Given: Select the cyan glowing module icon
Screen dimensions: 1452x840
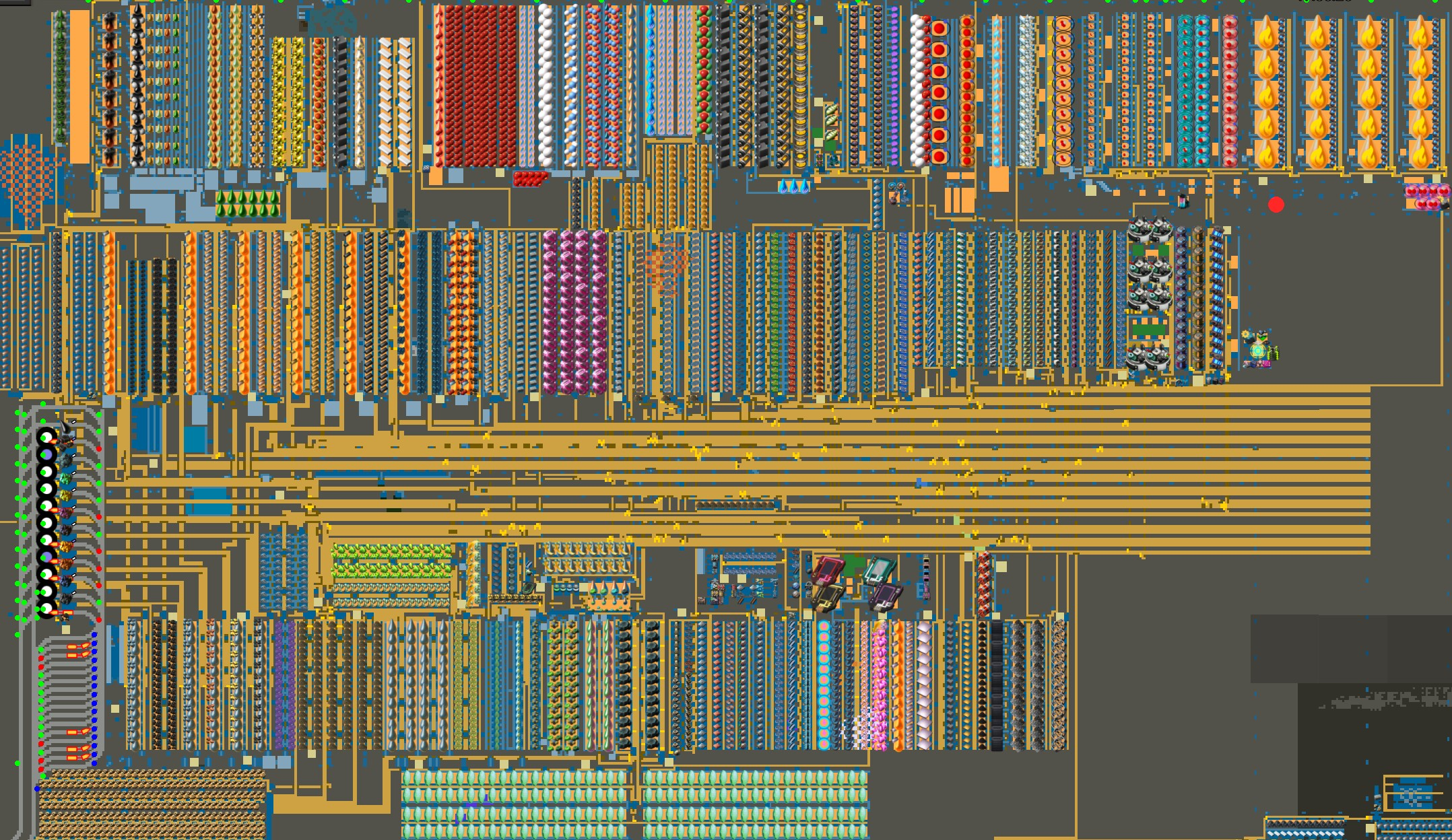Looking at the screenshot, I should [1257, 350].
